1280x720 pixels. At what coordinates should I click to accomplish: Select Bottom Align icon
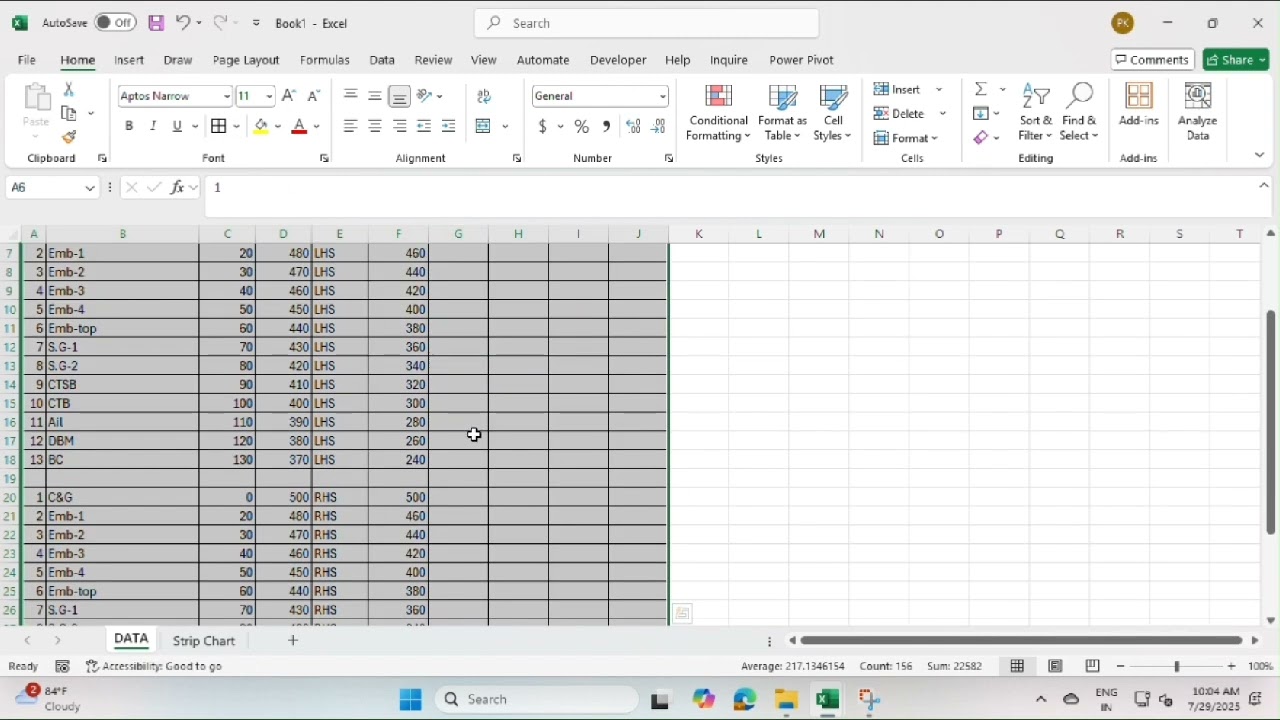click(399, 96)
